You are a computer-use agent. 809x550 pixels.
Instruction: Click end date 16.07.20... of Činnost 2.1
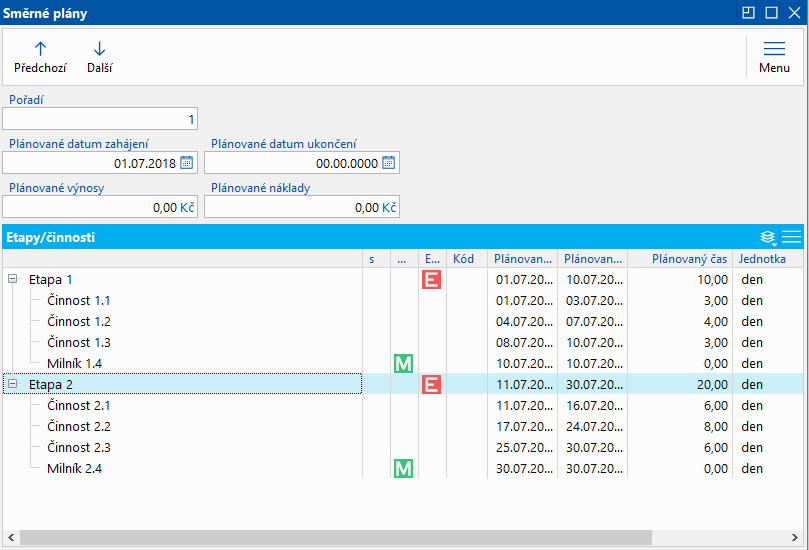click(x=594, y=406)
